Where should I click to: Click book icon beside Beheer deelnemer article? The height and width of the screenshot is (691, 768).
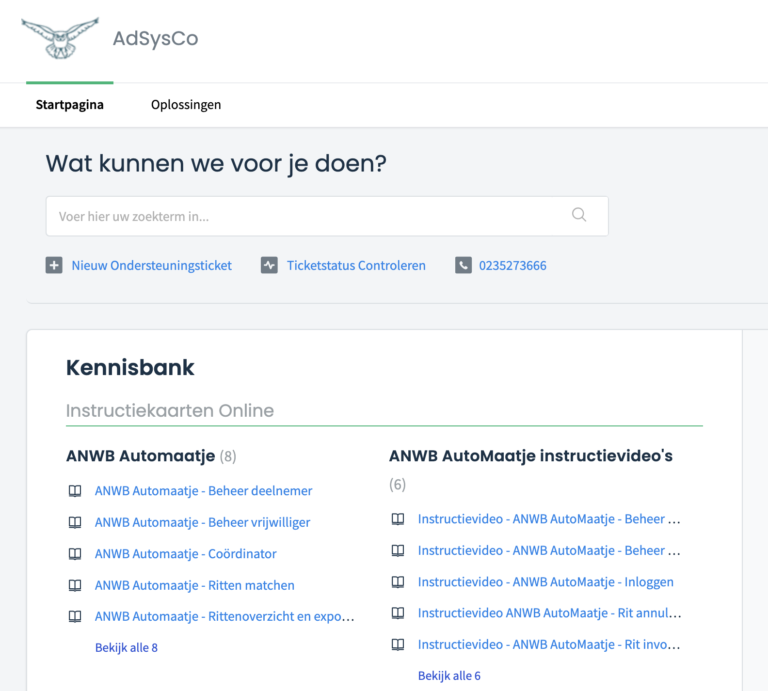point(74,491)
